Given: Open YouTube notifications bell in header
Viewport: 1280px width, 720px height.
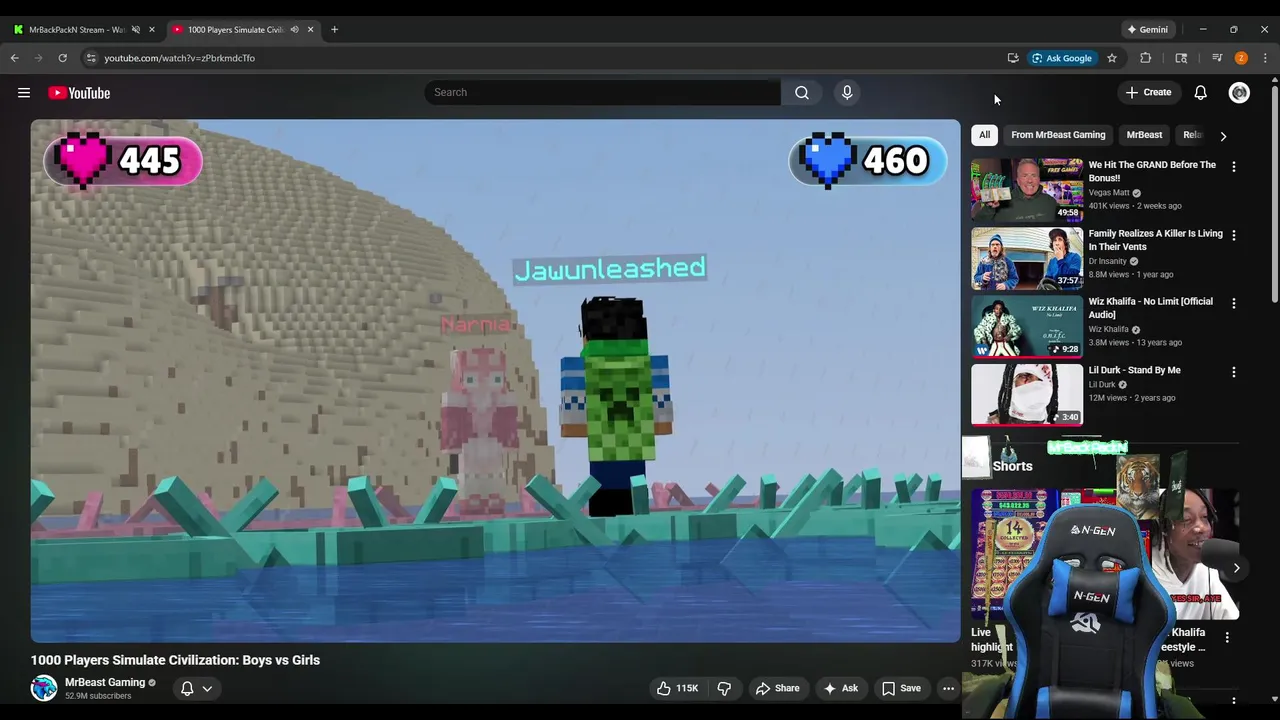Looking at the screenshot, I should (1200, 92).
